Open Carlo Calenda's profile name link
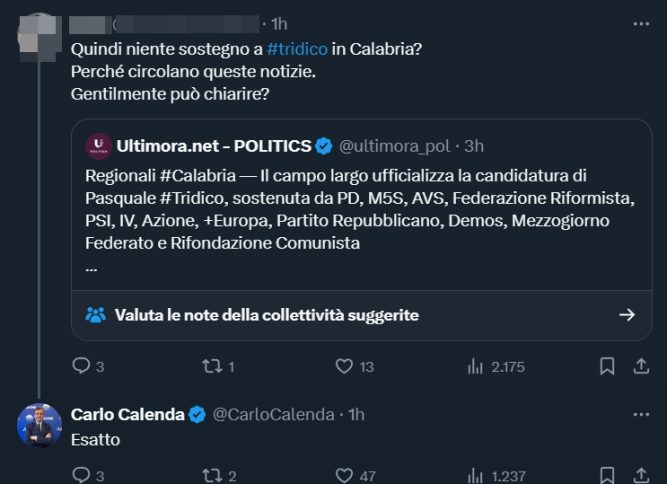 click(128, 414)
